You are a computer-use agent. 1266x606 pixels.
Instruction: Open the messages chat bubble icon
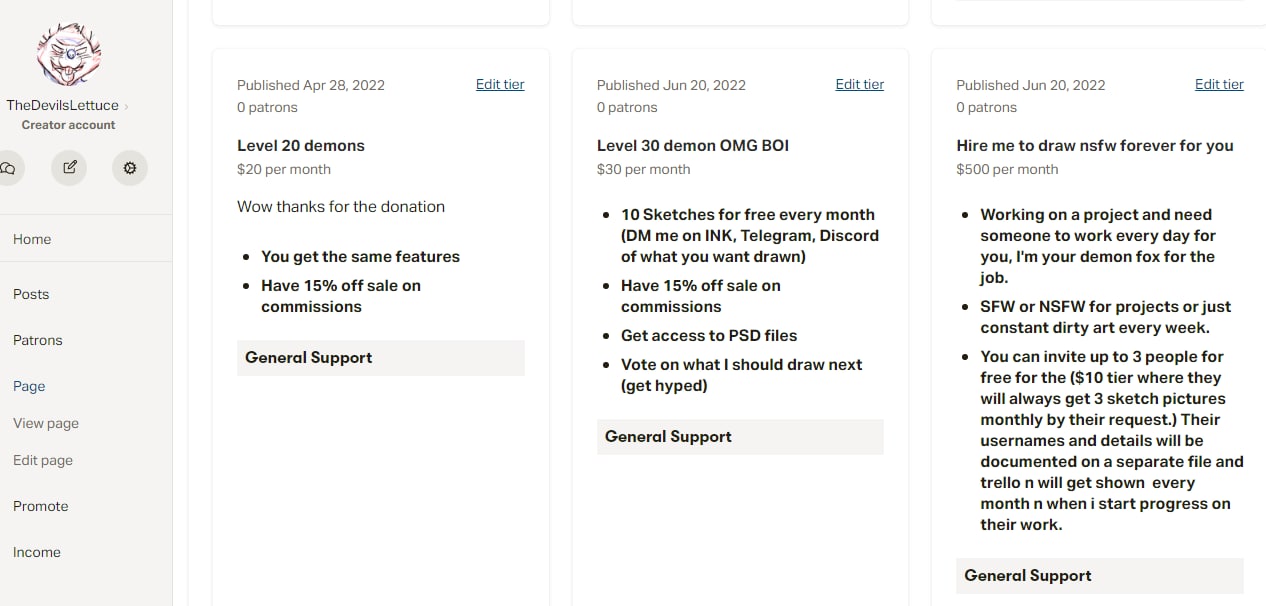tap(8, 168)
